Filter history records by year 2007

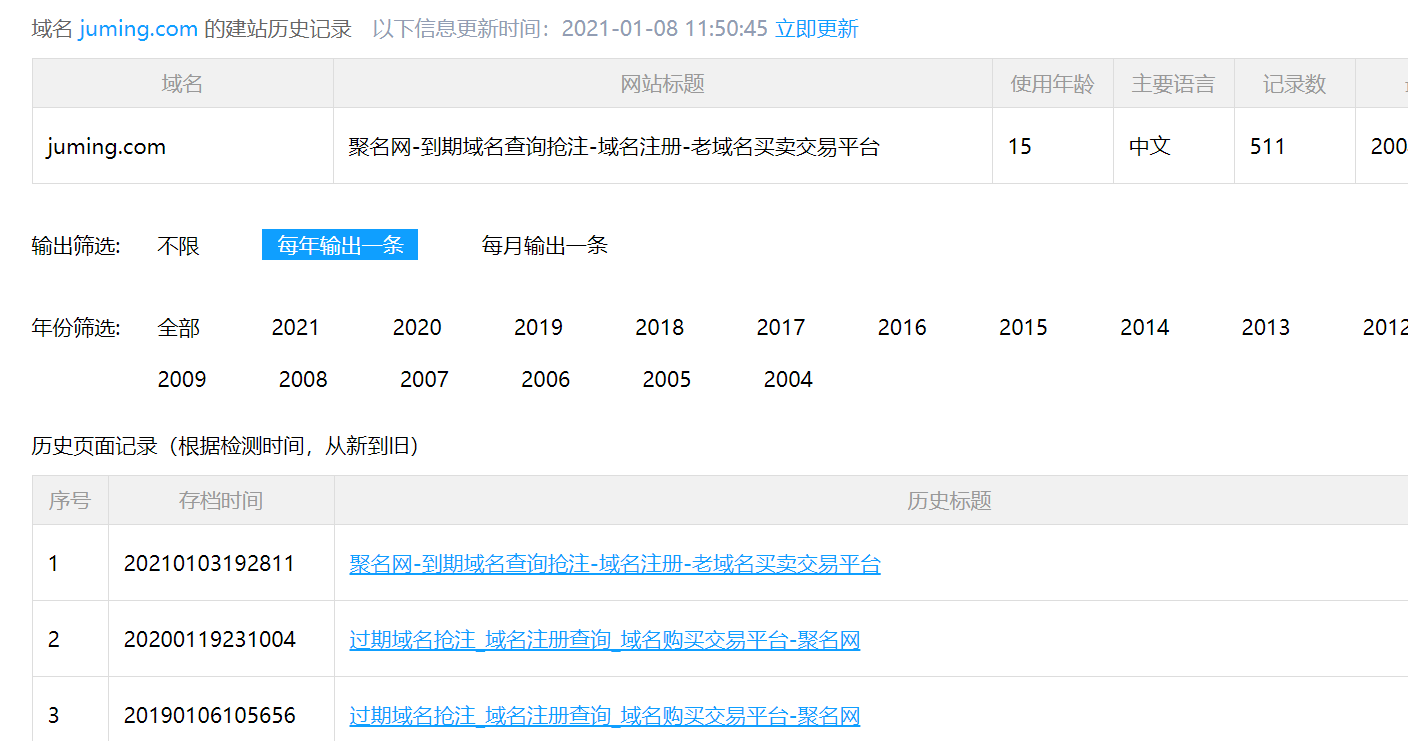[424, 380]
